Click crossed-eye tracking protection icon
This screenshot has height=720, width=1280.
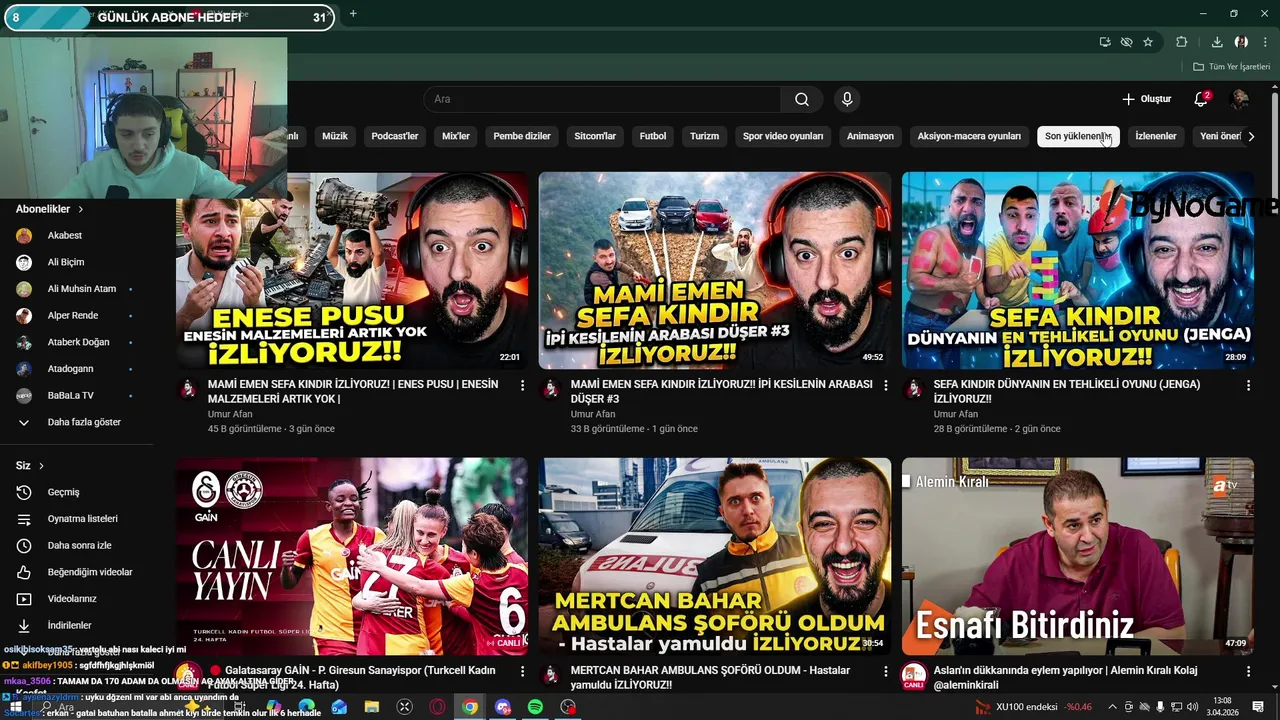pyautogui.click(x=1127, y=42)
